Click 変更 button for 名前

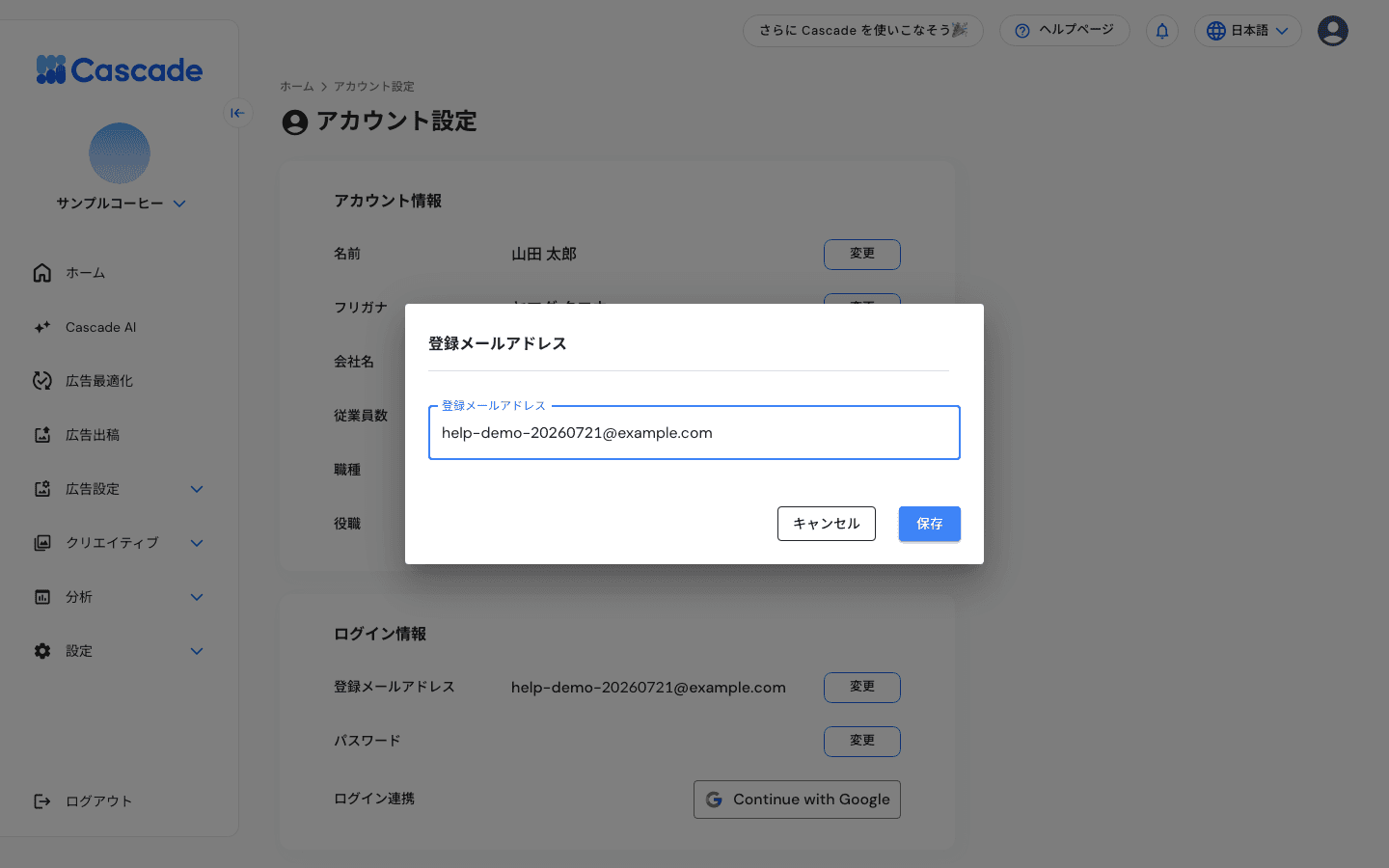coord(862,255)
